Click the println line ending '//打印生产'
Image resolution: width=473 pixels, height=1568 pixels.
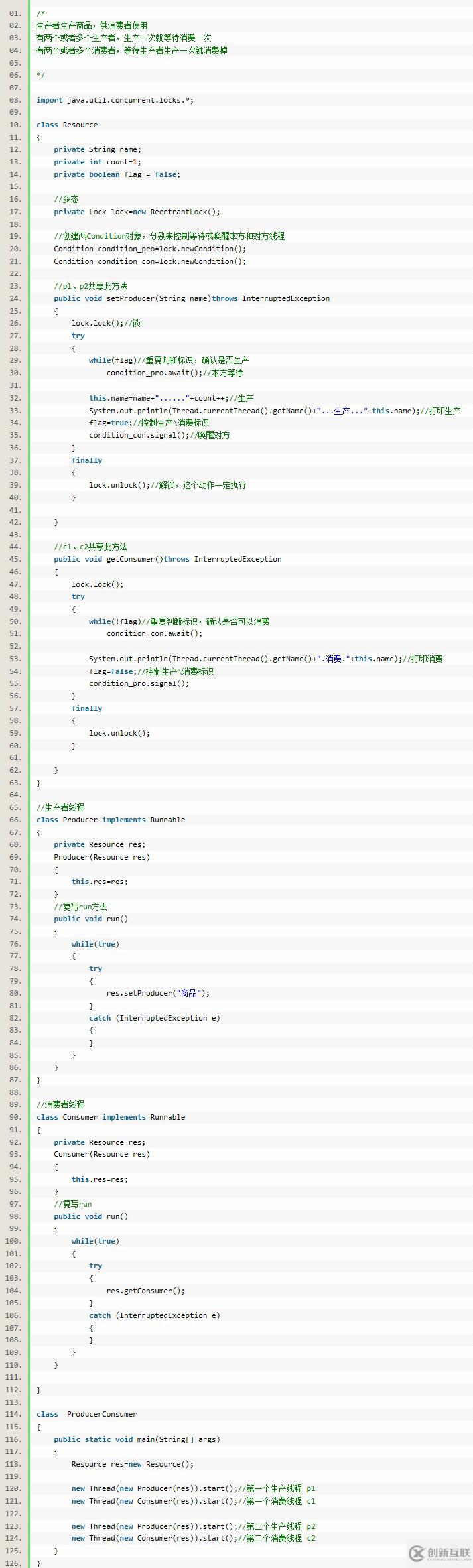click(275, 411)
